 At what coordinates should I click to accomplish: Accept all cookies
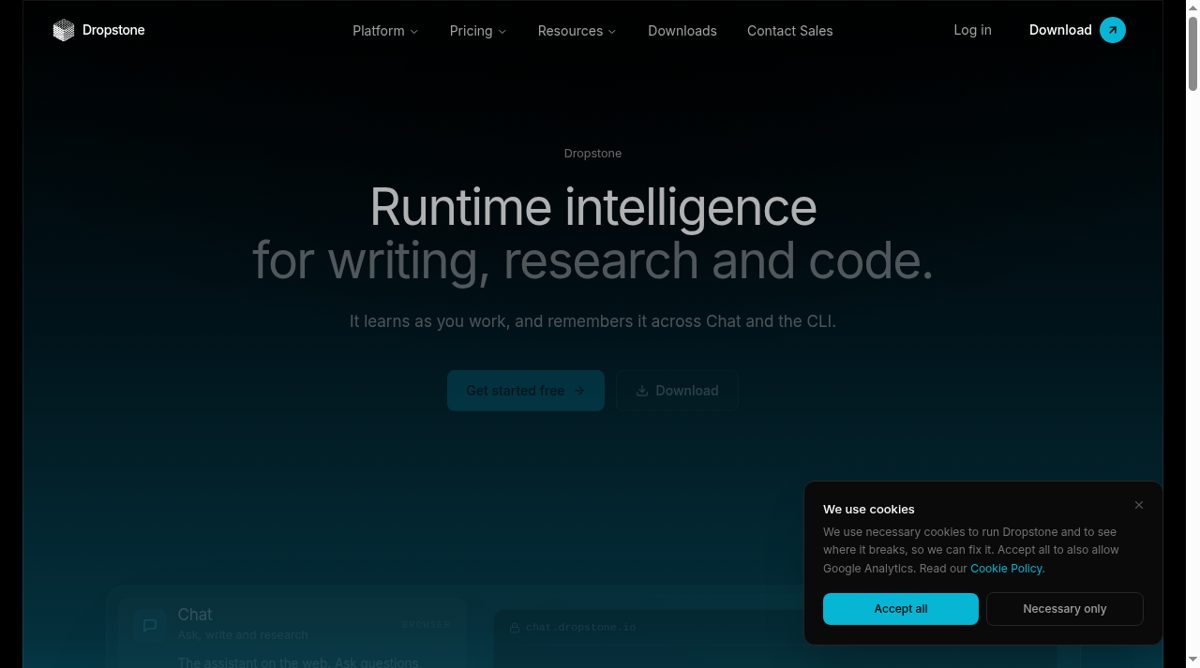point(901,609)
